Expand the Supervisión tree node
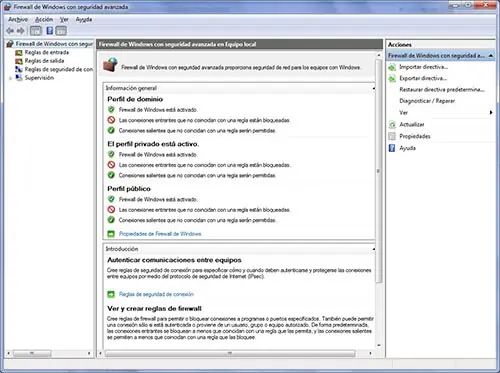 (x=10, y=78)
